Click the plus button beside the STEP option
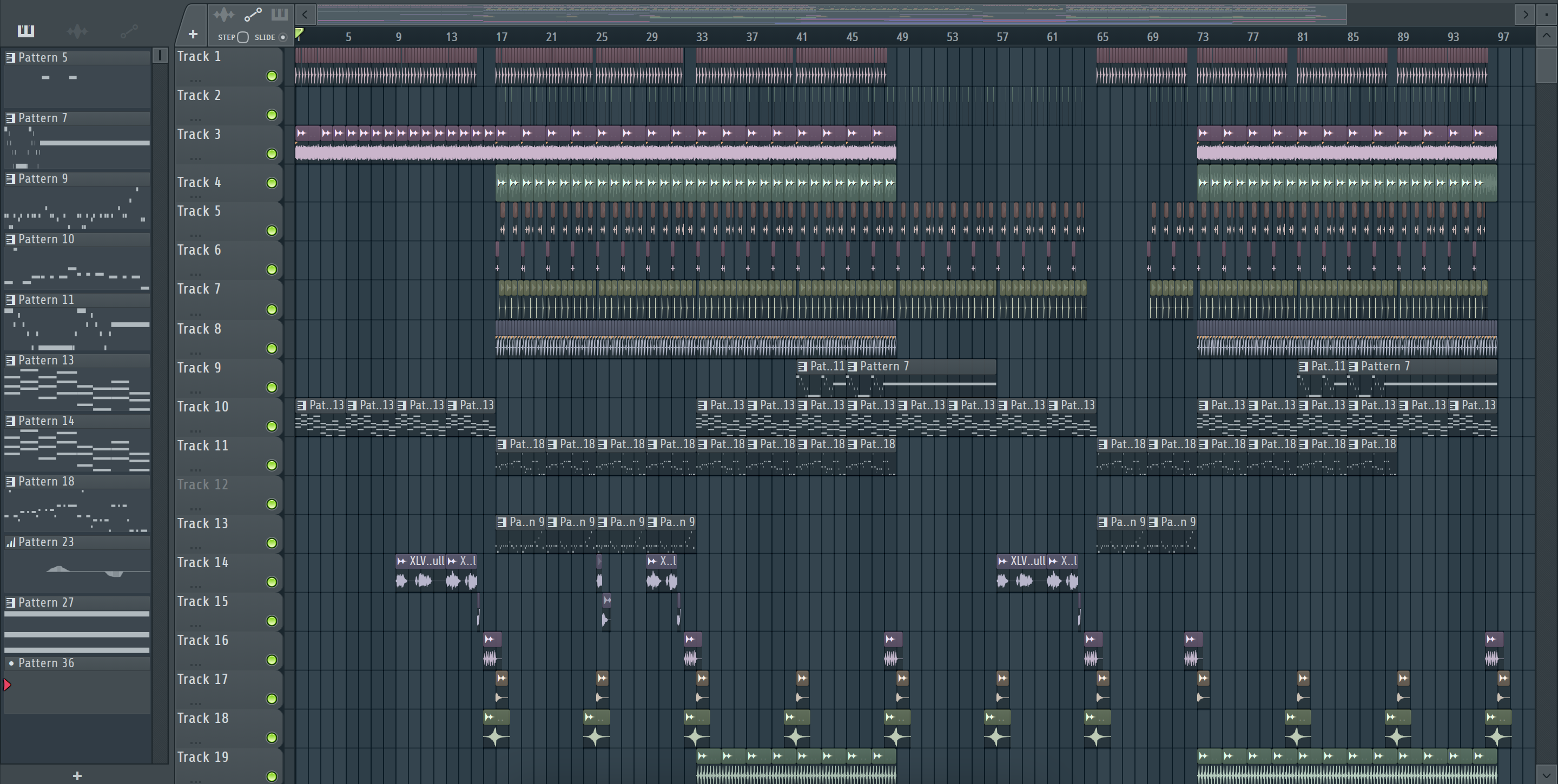Viewport: 1558px width, 784px height. coord(193,35)
